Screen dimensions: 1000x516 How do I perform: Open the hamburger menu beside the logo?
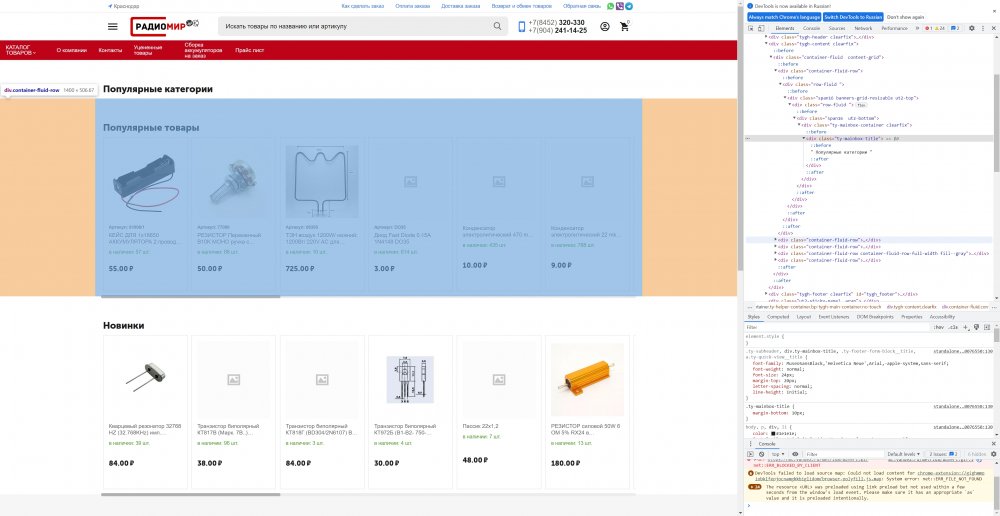[x=113, y=26]
